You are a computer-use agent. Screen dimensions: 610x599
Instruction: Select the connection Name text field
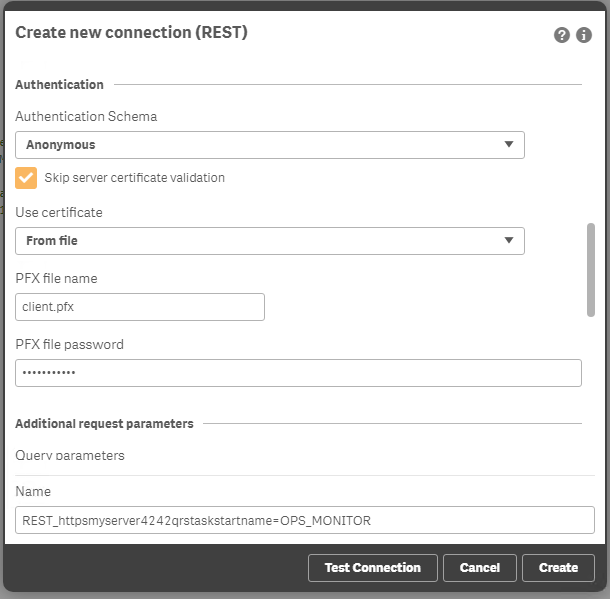pyautogui.click(x=305, y=520)
